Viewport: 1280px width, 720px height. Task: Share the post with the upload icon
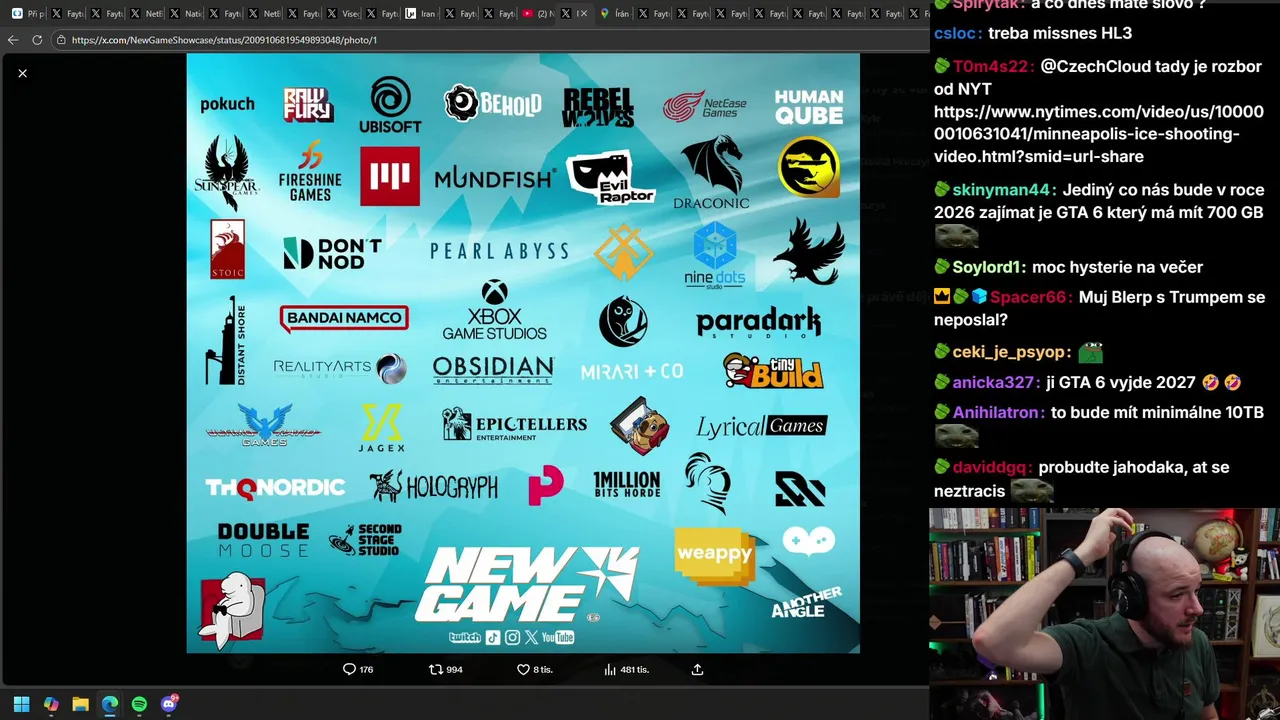tap(698, 669)
